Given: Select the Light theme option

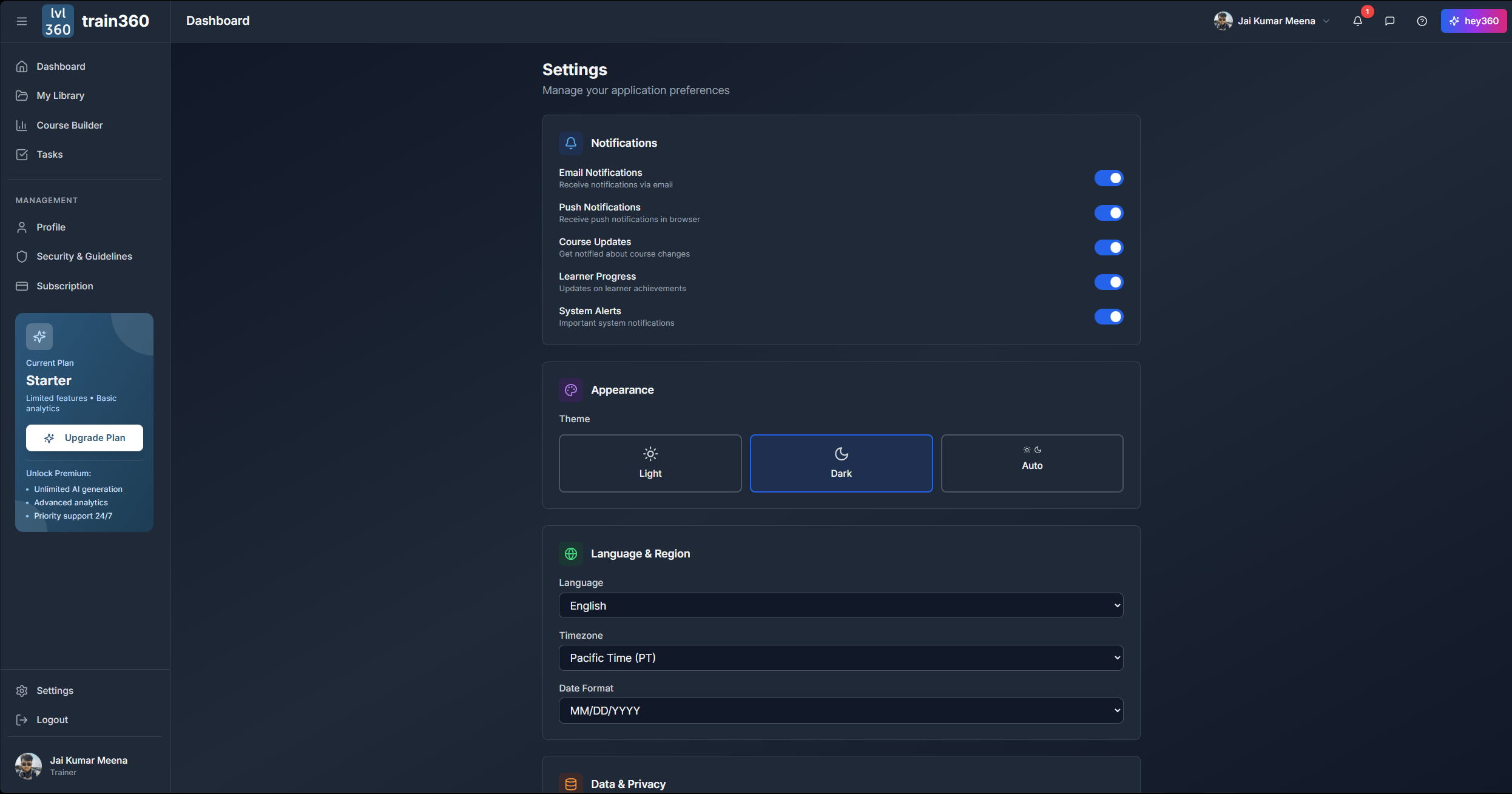Looking at the screenshot, I should point(650,463).
